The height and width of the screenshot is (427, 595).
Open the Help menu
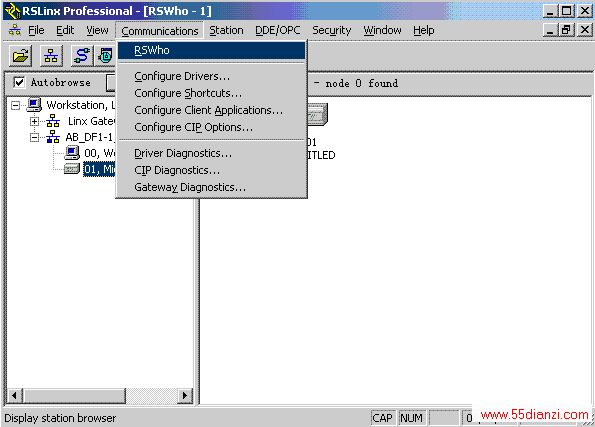pos(423,30)
